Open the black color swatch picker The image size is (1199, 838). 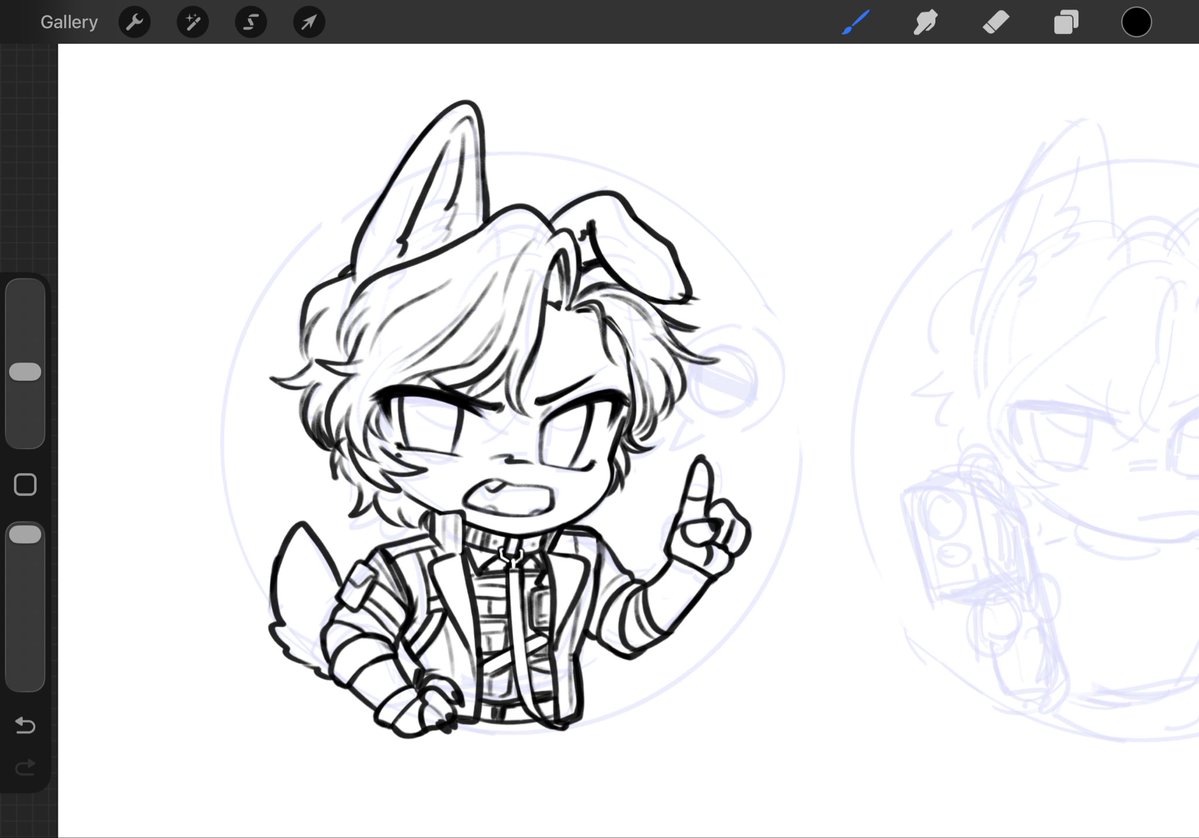[x=1136, y=22]
